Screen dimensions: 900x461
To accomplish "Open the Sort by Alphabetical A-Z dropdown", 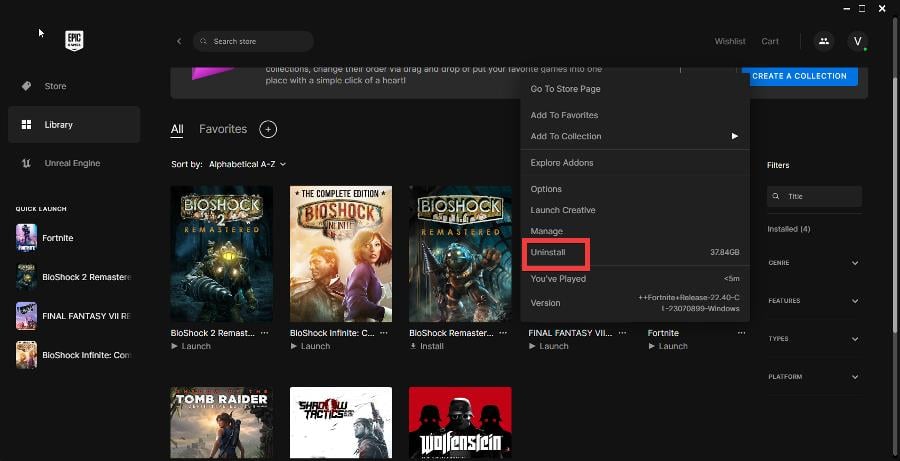I will tap(247, 164).
